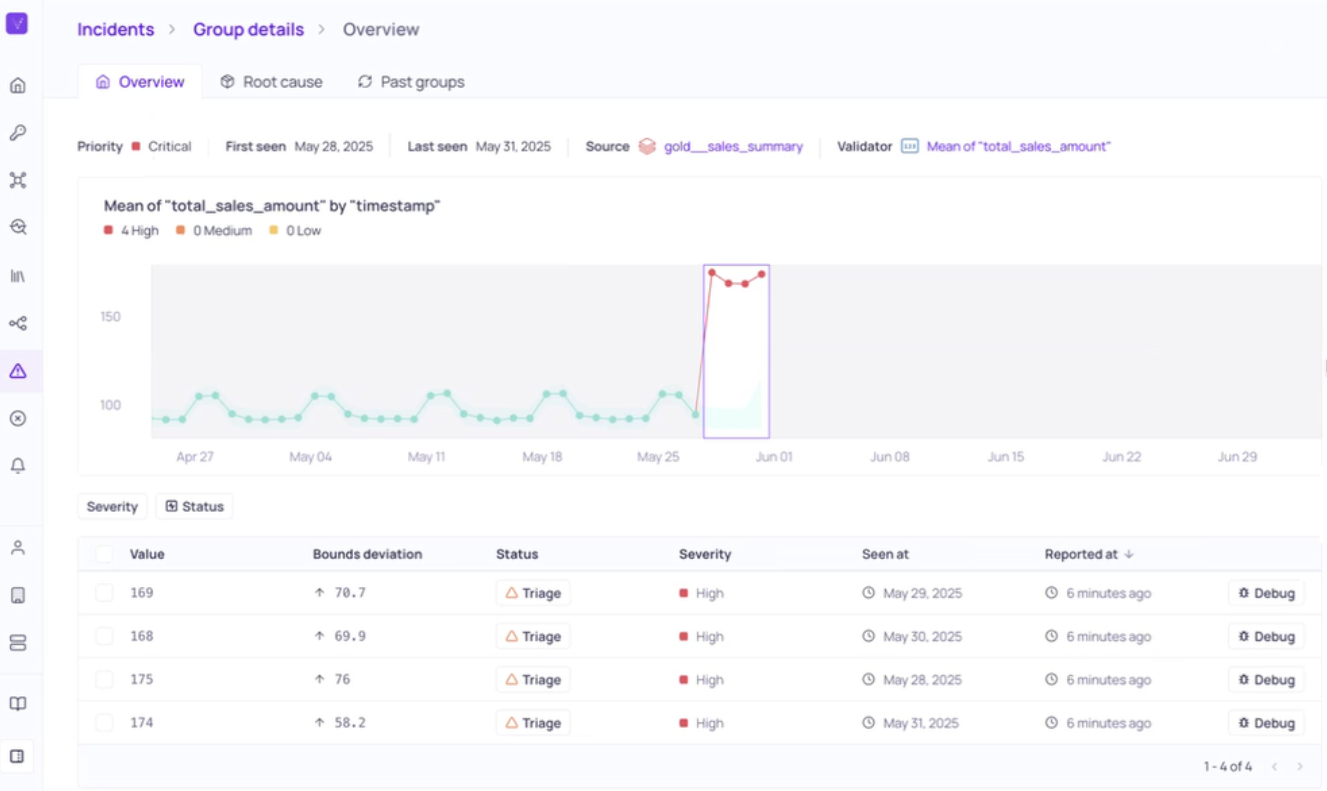Open the lineage graph sidebar icon
Image resolution: width=1327 pixels, height=791 pixels.
pos(17,323)
